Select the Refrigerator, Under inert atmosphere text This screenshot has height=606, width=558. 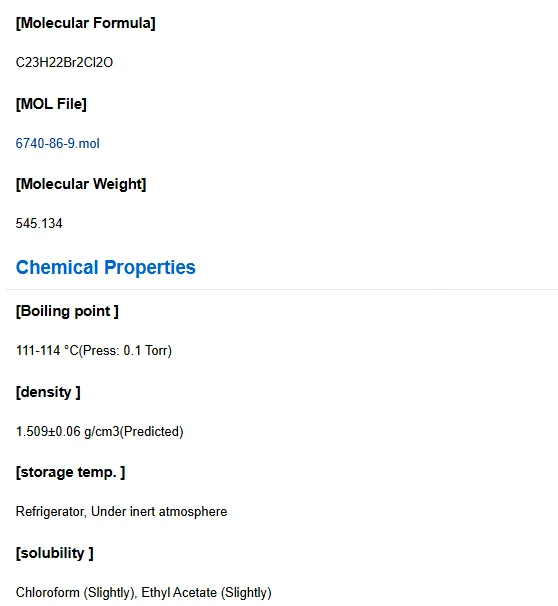point(121,512)
